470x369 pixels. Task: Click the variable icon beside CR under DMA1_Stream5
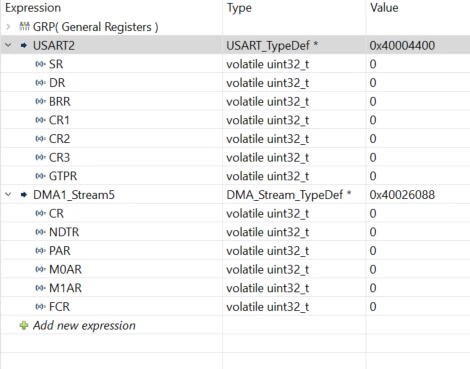coord(40,213)
